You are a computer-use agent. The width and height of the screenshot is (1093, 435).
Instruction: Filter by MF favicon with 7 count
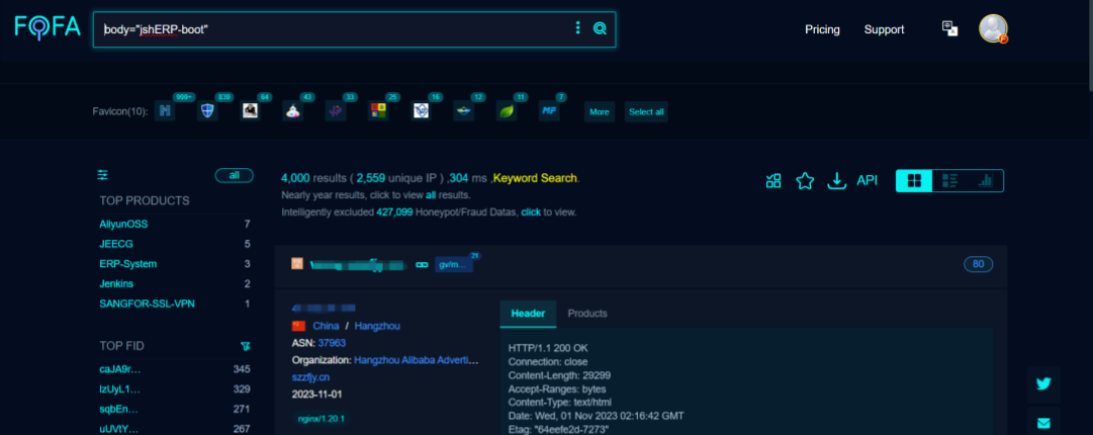(x=549, y=110)
